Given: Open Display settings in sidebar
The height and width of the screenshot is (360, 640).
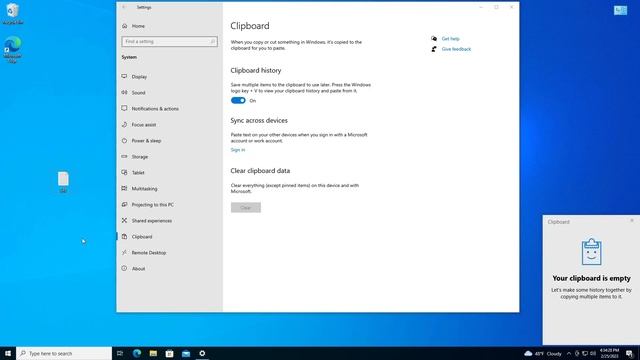Looking at the screenshot, I should (x=139, y=77).
